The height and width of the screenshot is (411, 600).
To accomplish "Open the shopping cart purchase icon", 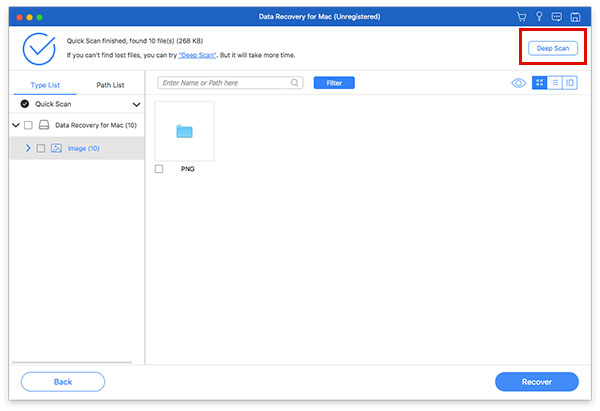I will (521, 16).
